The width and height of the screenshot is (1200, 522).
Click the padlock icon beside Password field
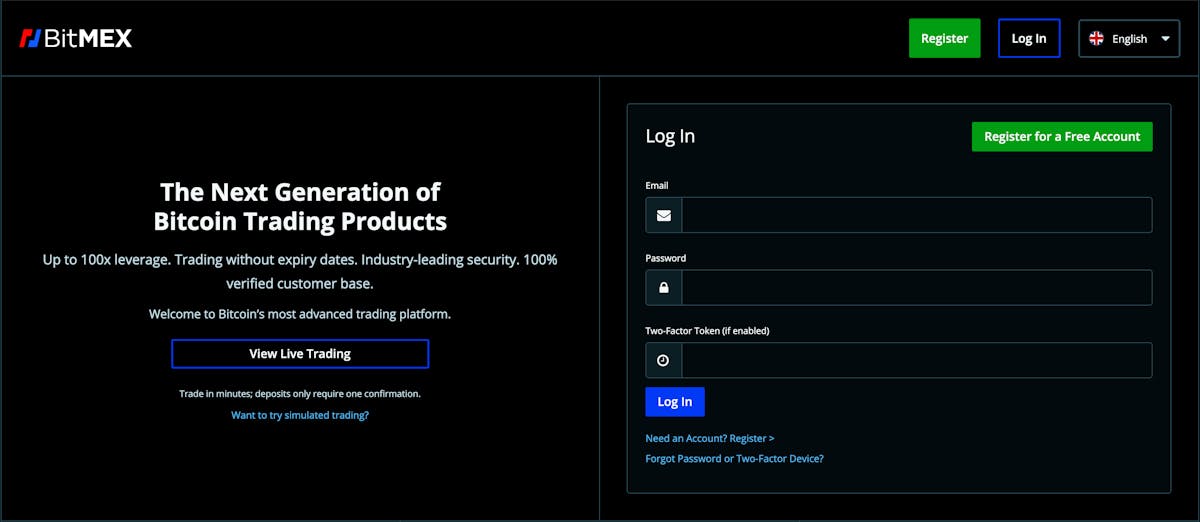(x=664, y=288)
